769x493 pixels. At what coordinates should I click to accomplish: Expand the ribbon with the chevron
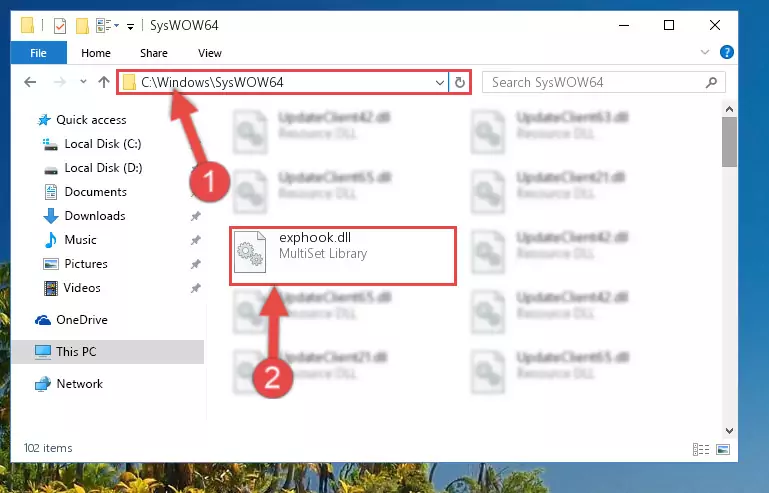tap(705, 52)
